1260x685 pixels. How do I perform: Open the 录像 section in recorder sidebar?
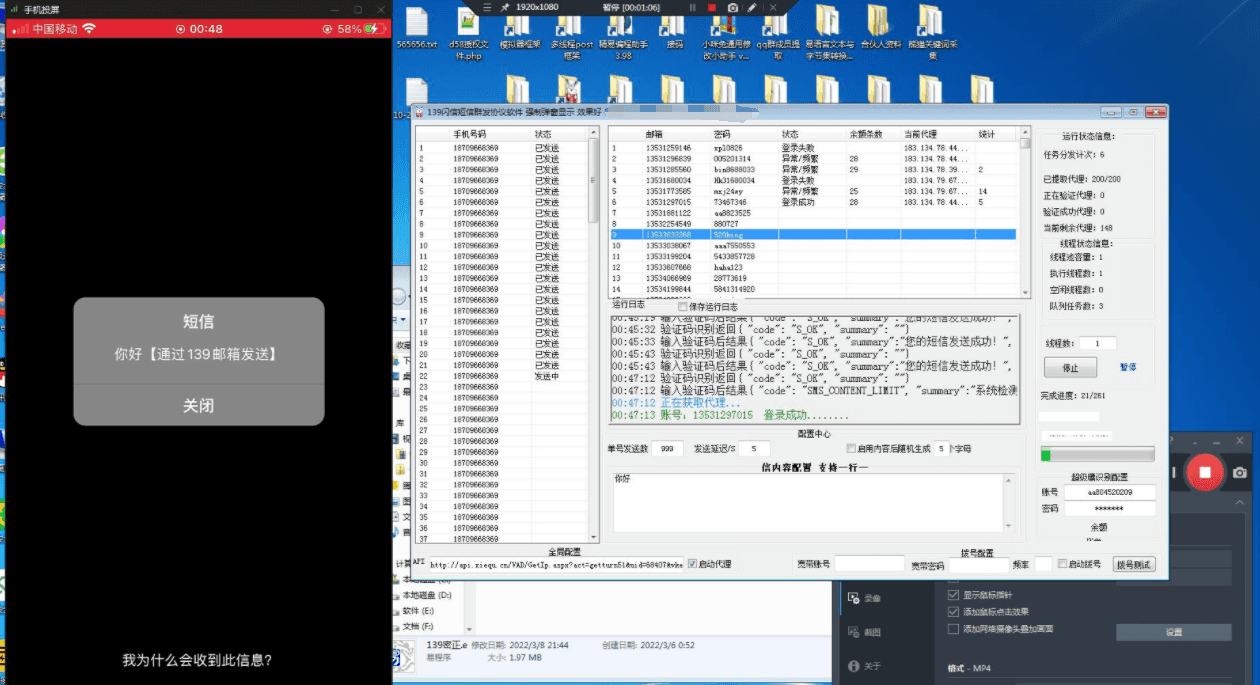[866, 598]
